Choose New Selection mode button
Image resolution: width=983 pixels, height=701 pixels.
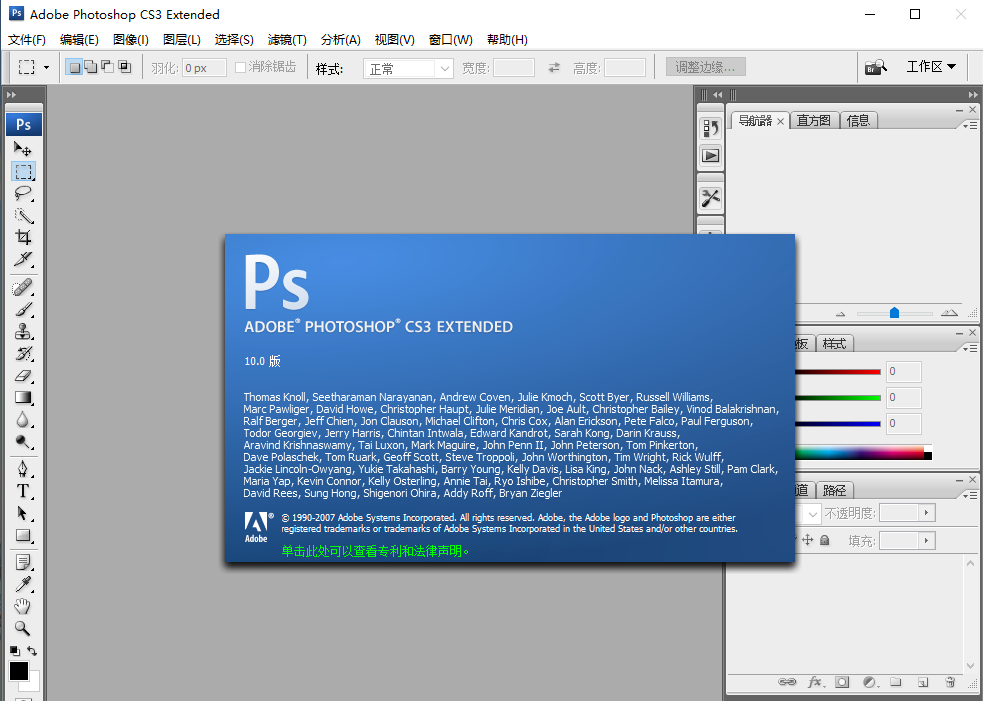[x=75, y=67]
